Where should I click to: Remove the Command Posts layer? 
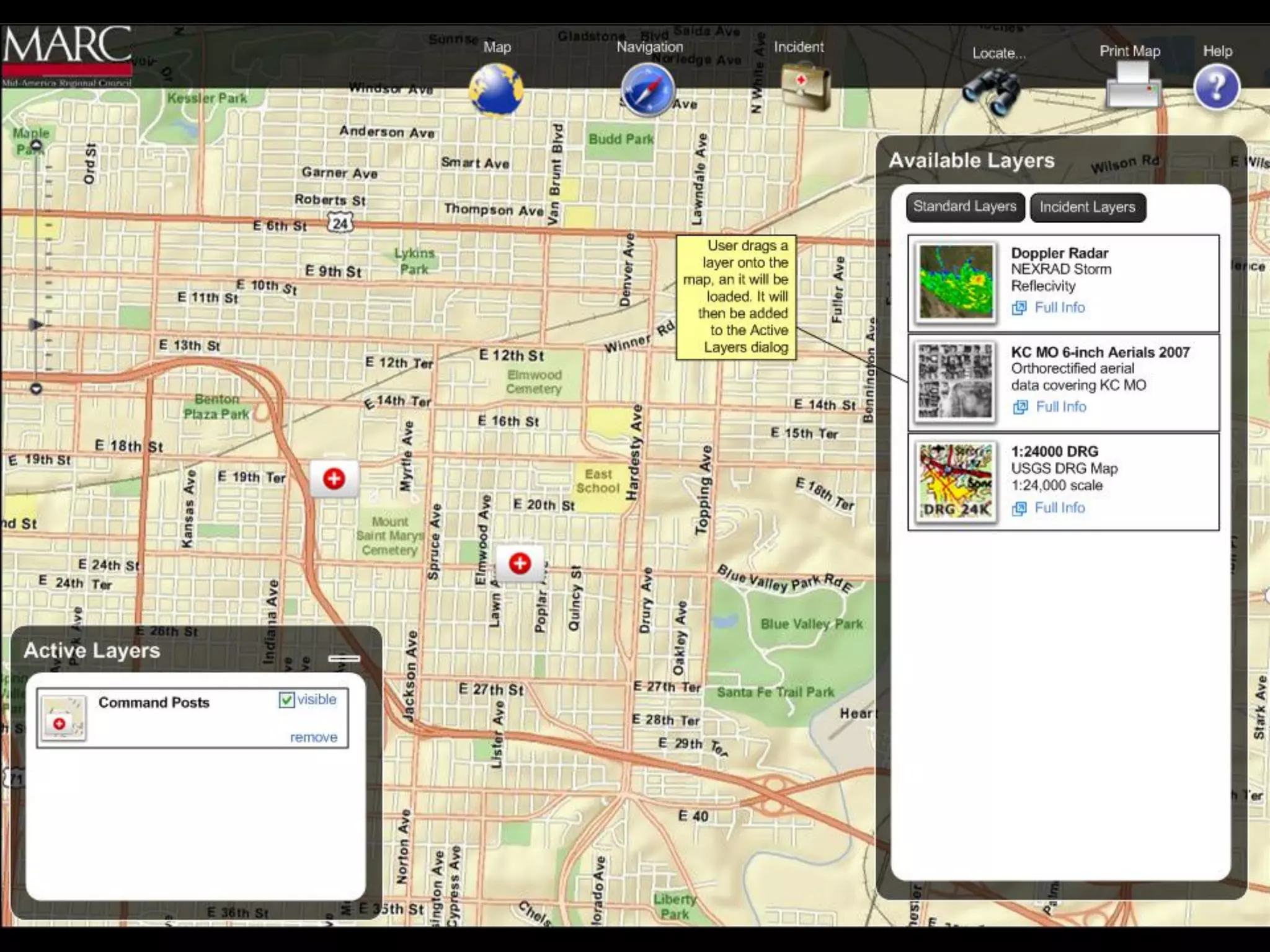click(x=314, y=737)
